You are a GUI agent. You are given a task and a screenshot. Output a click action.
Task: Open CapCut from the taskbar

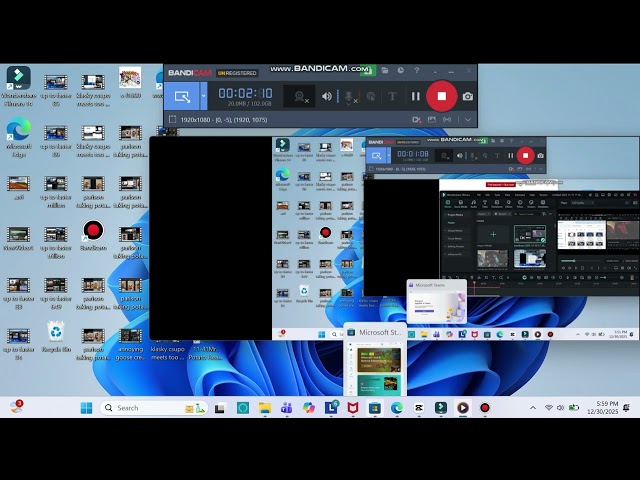tap(419, 408)
